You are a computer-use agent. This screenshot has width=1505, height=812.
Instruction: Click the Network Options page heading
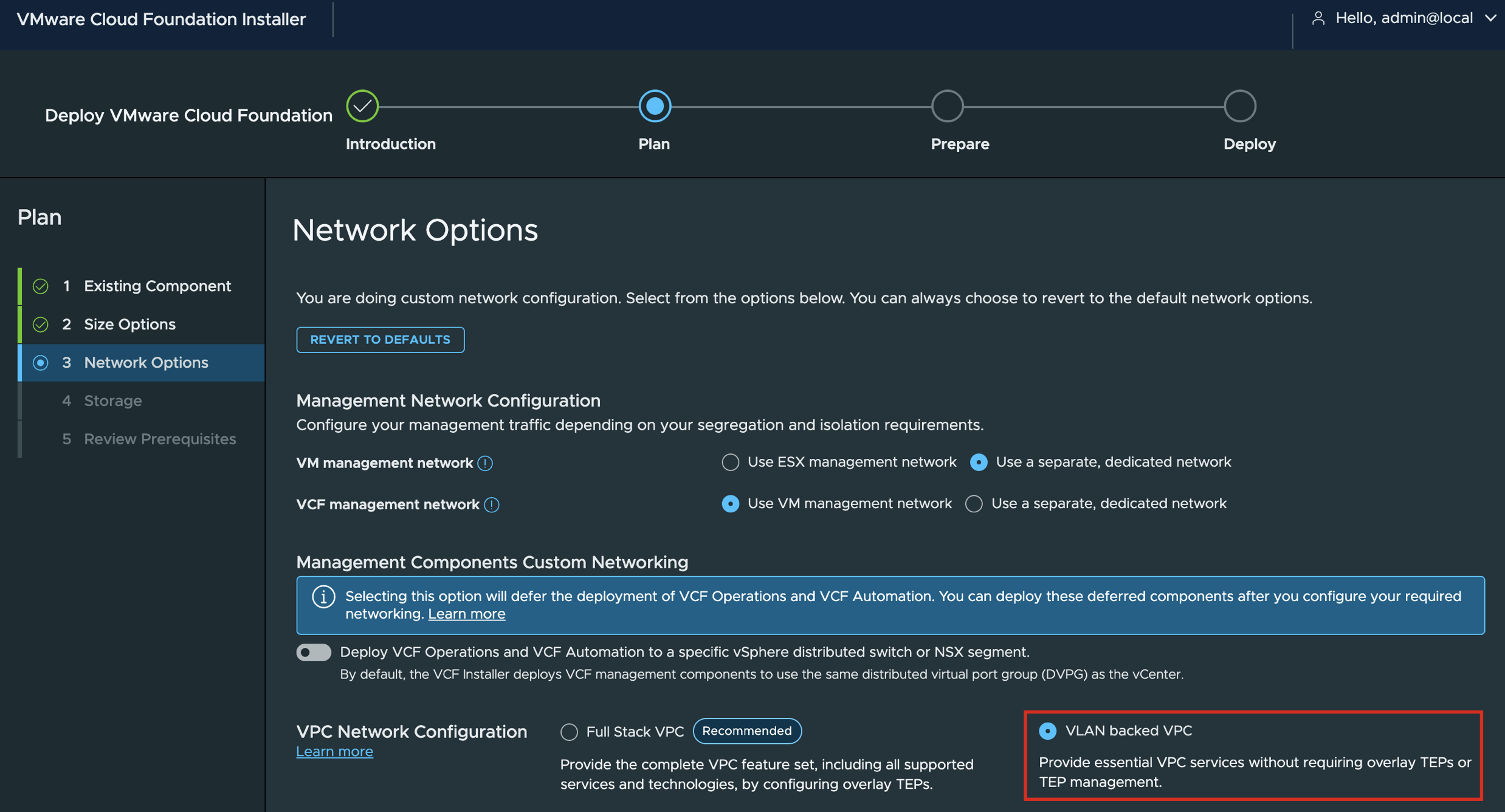pyautogui.click(x=415, y=231)
